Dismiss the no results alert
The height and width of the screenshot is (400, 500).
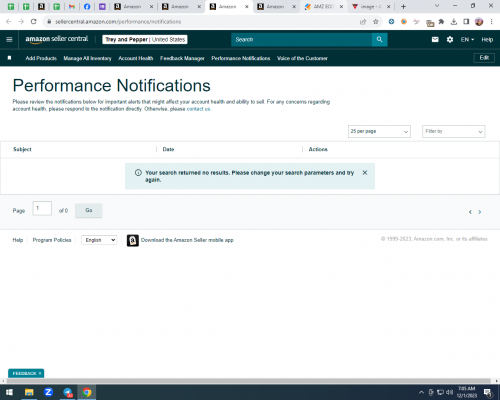pyautogui.click(x=365, y=172)
